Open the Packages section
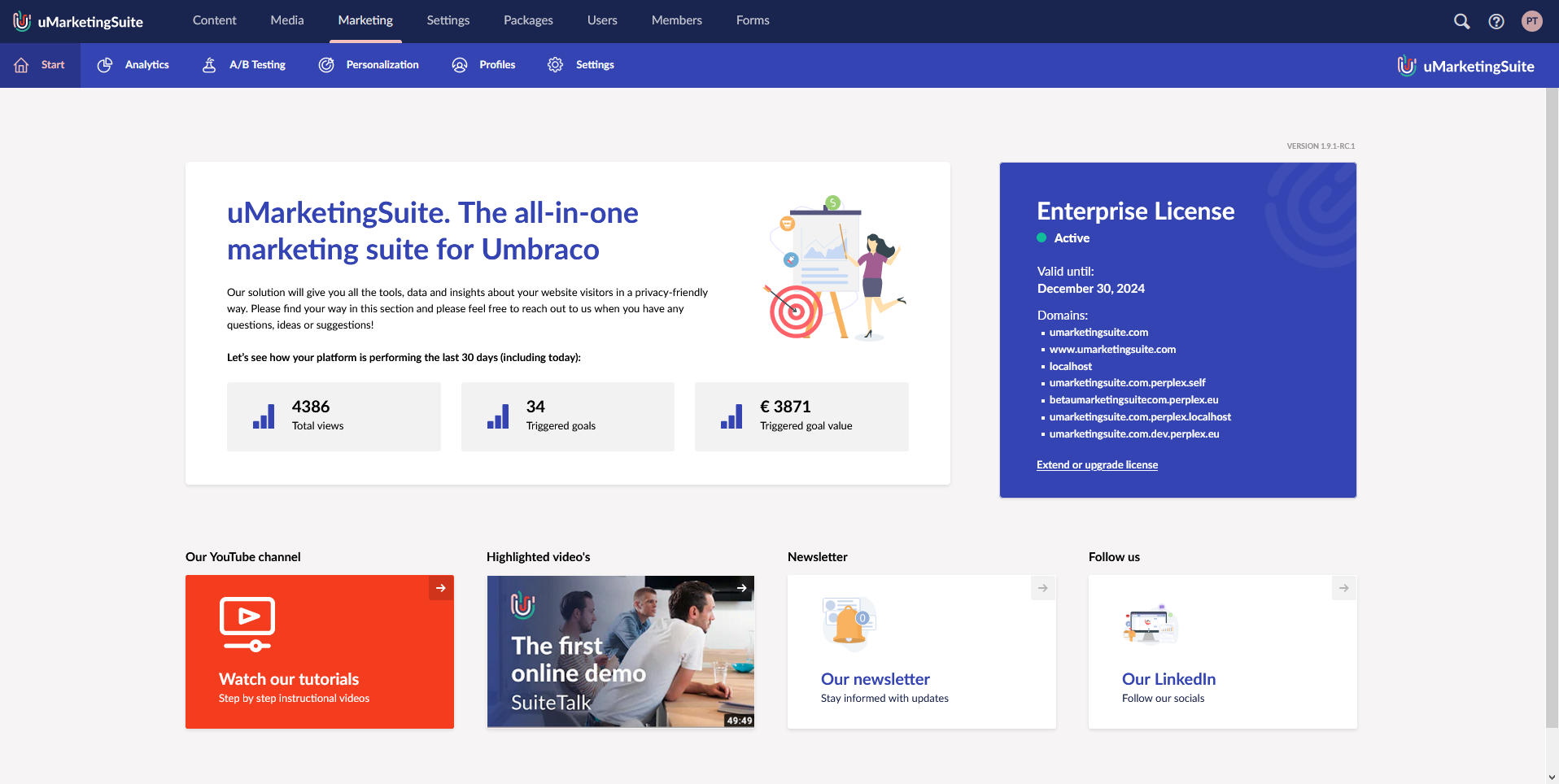 pyautogui.click(x=528, y=21)
